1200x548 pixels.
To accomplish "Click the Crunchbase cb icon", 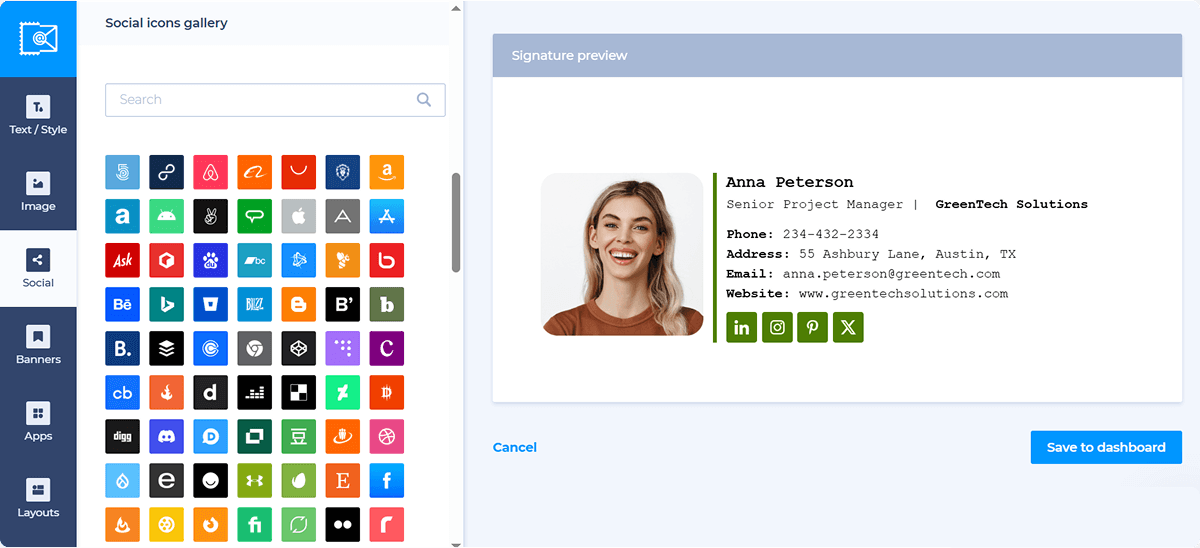I will click(122, 392).
